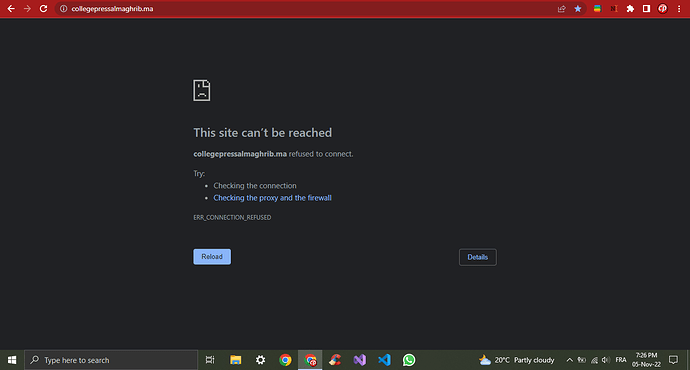Switch to active Chrome profile window in taskbar
The image size is (690, 370).
tap(310, 360)
